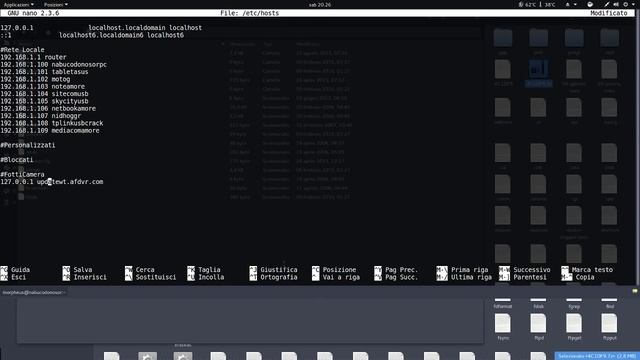The width and height of the screenshot is (640, 360).
Task: Place cursor on the tabletasus host line
Action: [x=44, y=72]
